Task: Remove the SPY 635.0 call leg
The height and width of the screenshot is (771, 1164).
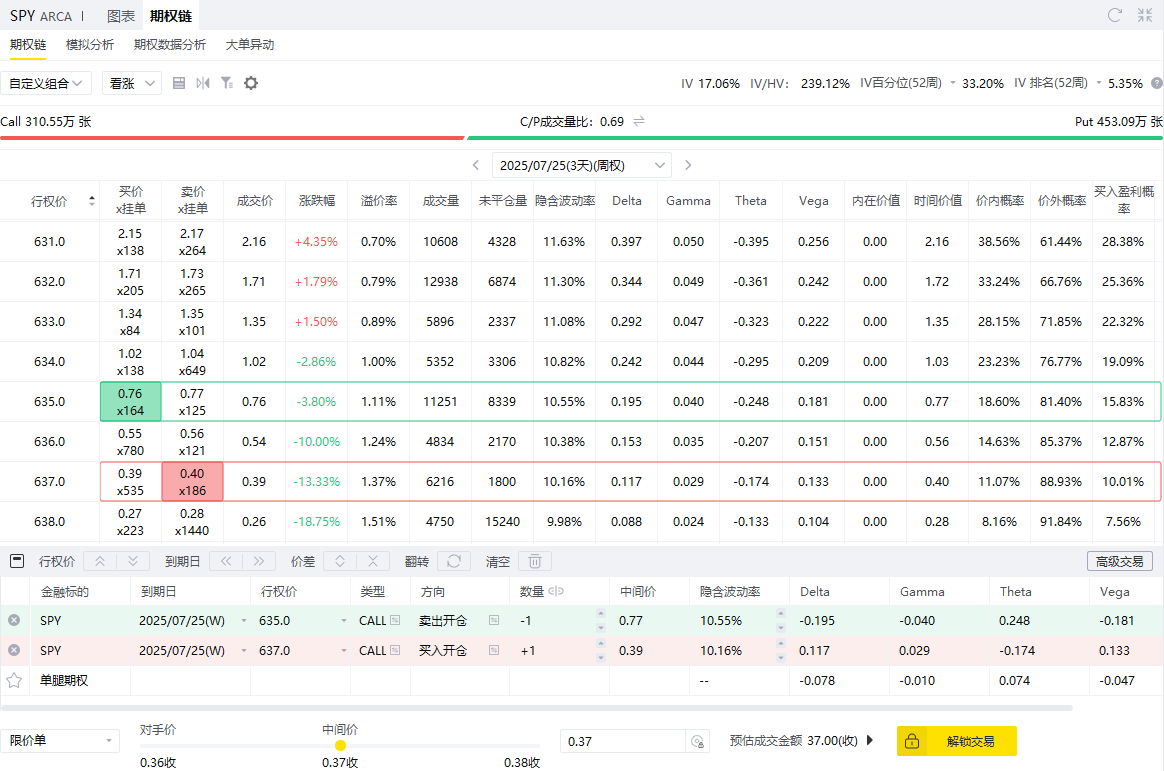Action: click(14, 621)
